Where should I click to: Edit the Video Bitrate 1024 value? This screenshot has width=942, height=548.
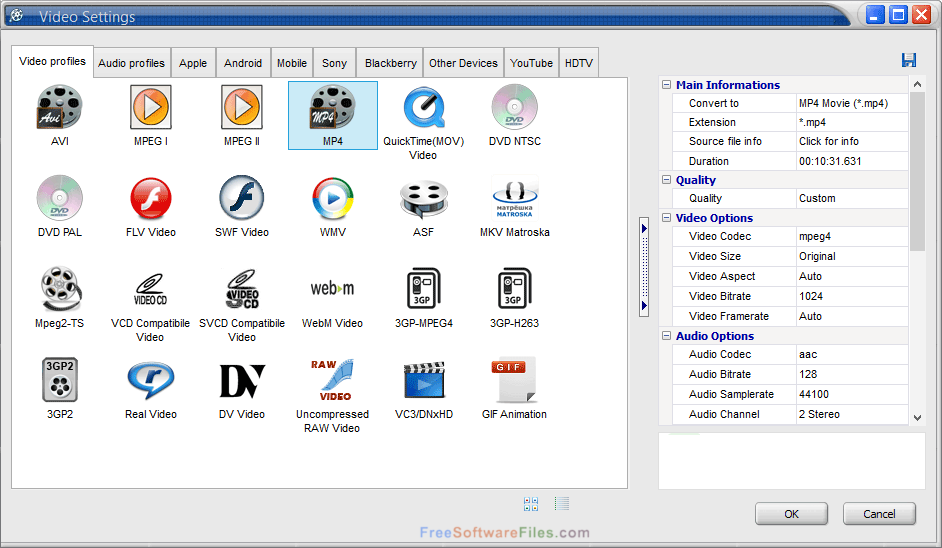(852, 296)
